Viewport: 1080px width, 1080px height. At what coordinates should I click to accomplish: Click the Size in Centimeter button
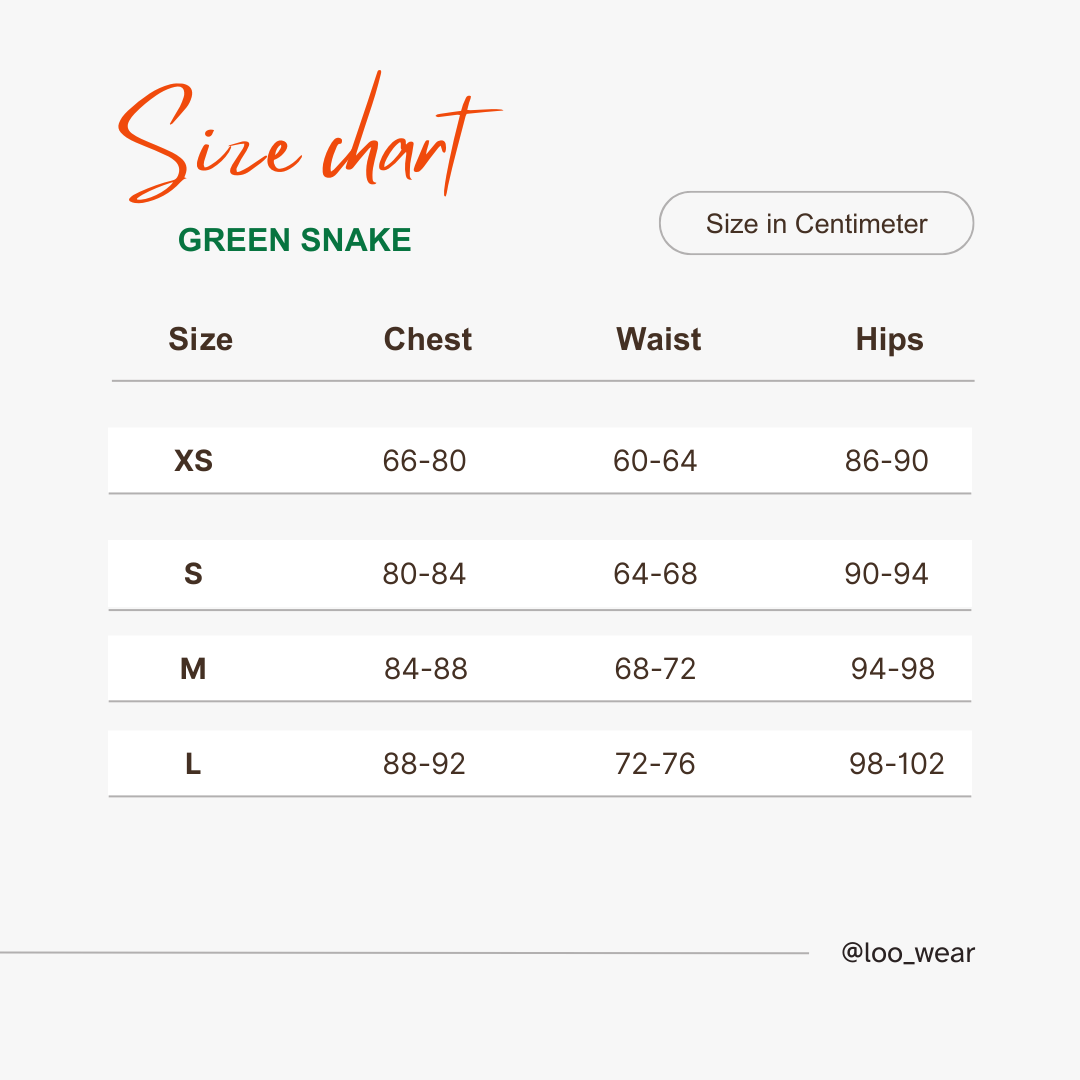pyautogui.click(x=816, y=223)
